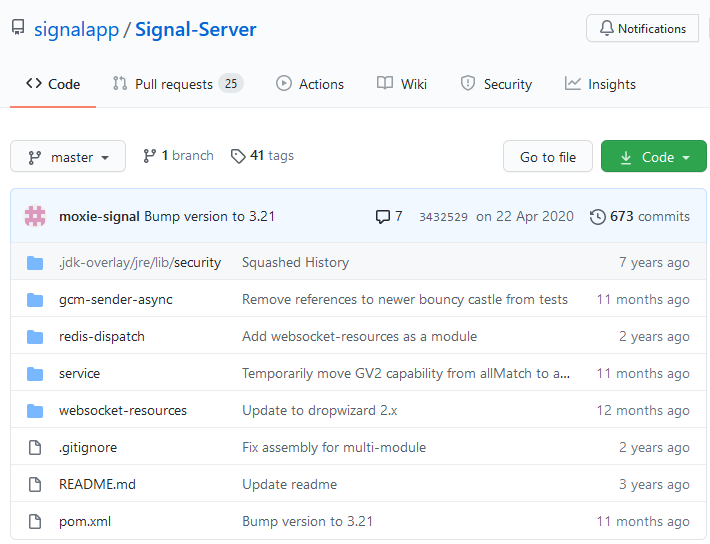Click 'on 22 Apr 2020' commit date
This screenshot has width=710, height=544.
click(525, 217)
